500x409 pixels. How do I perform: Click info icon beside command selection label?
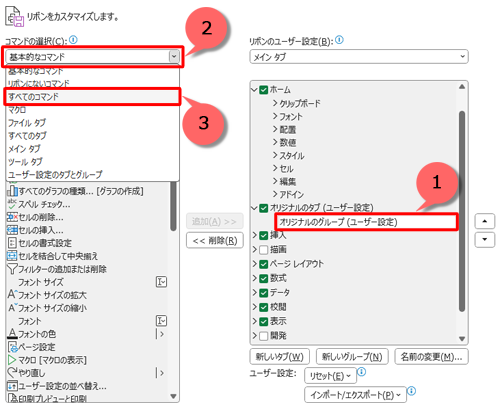pos(73,40)
